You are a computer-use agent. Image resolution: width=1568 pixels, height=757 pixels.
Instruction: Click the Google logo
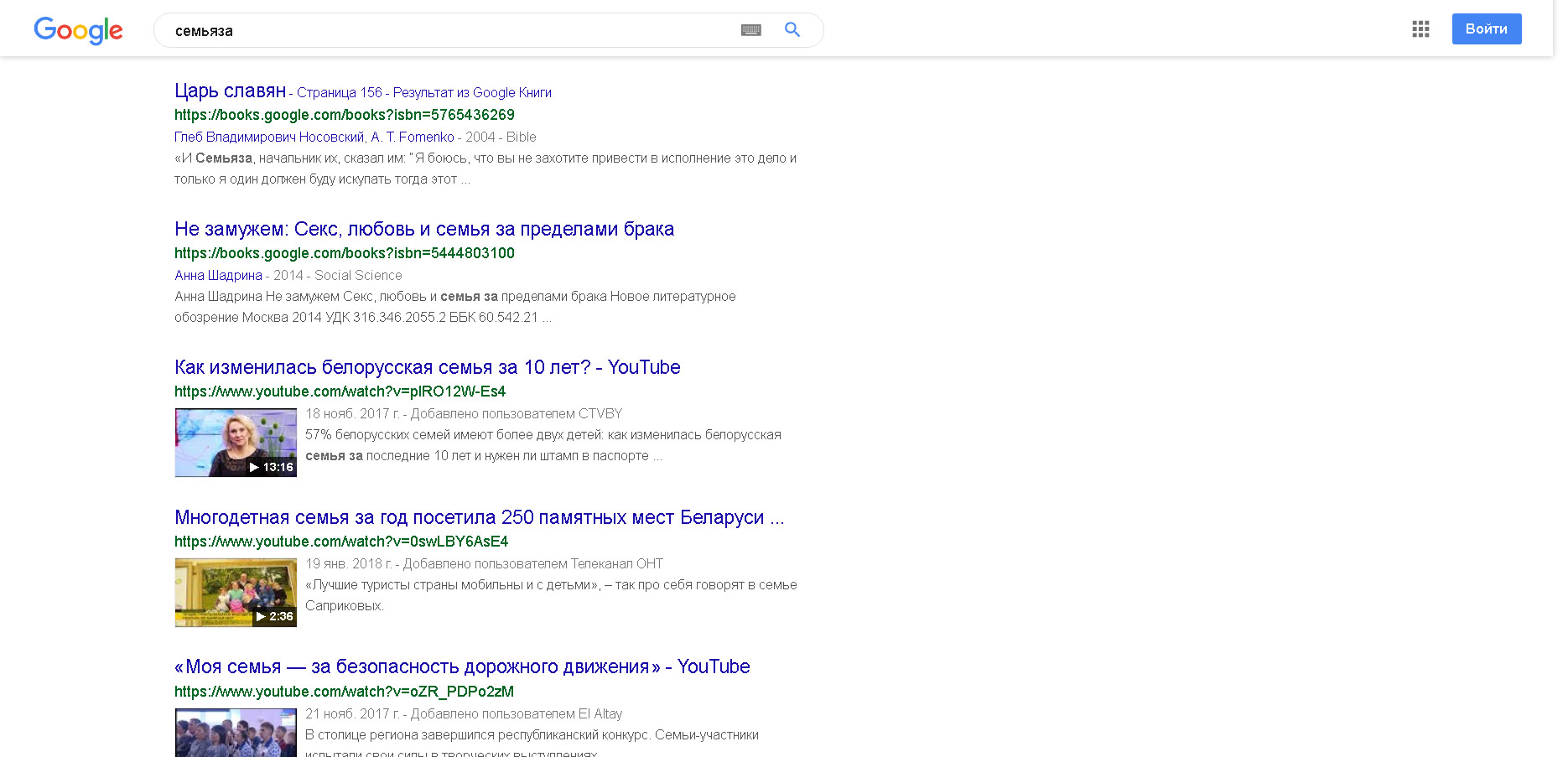point(78,30)
